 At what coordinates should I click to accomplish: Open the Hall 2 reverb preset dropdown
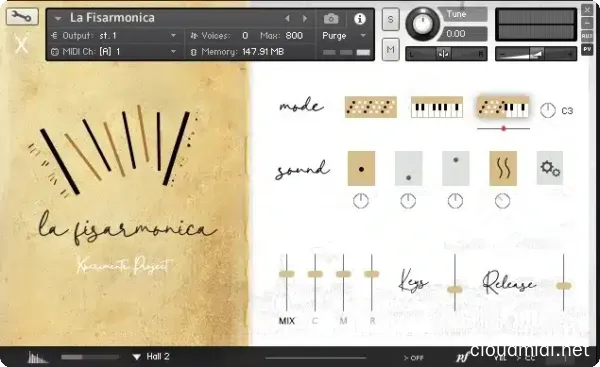pos(151,357)
